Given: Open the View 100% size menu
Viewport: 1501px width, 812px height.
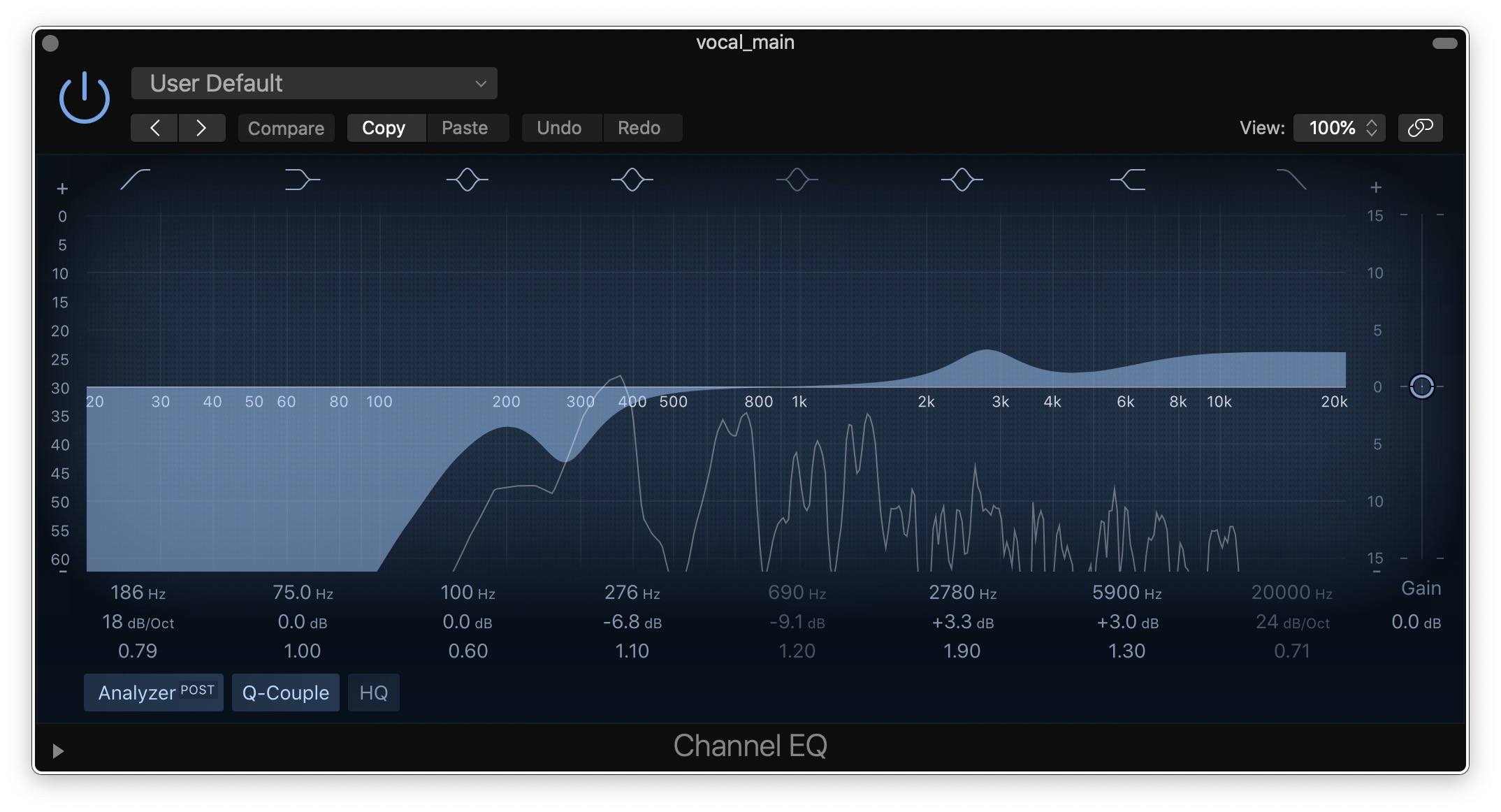Looking at the screenshot, I should [x=1339, y=128].
